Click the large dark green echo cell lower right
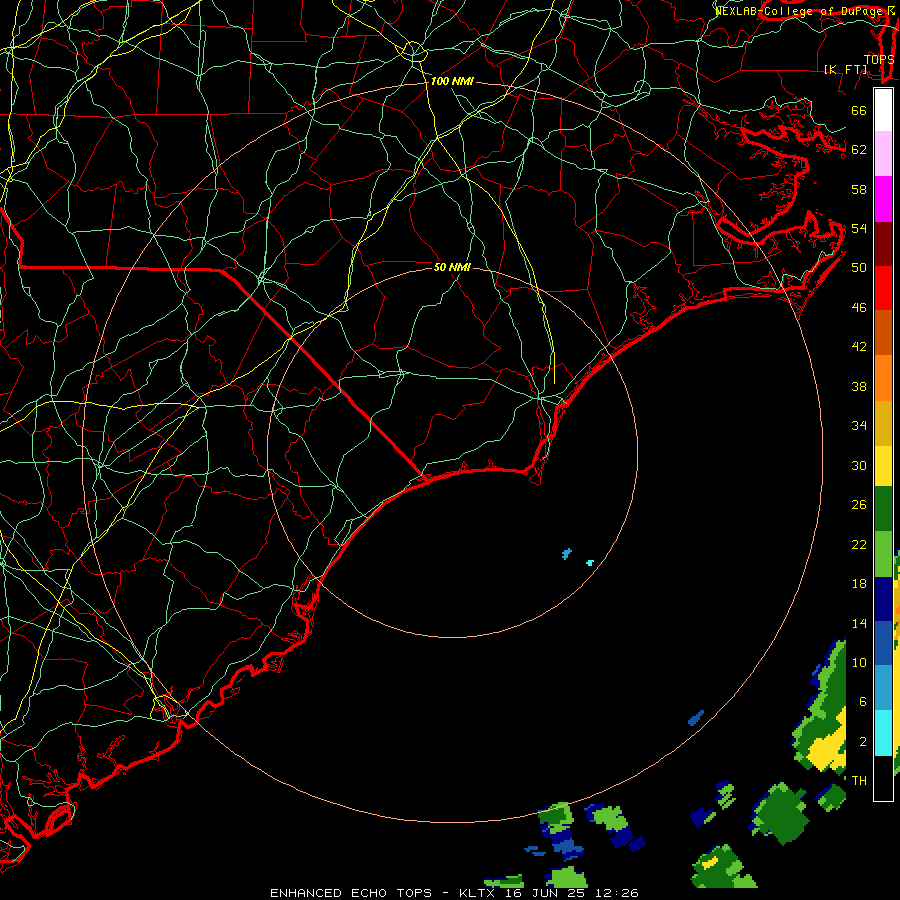Screen dimensions: 900x900 [x=780, y=813]
